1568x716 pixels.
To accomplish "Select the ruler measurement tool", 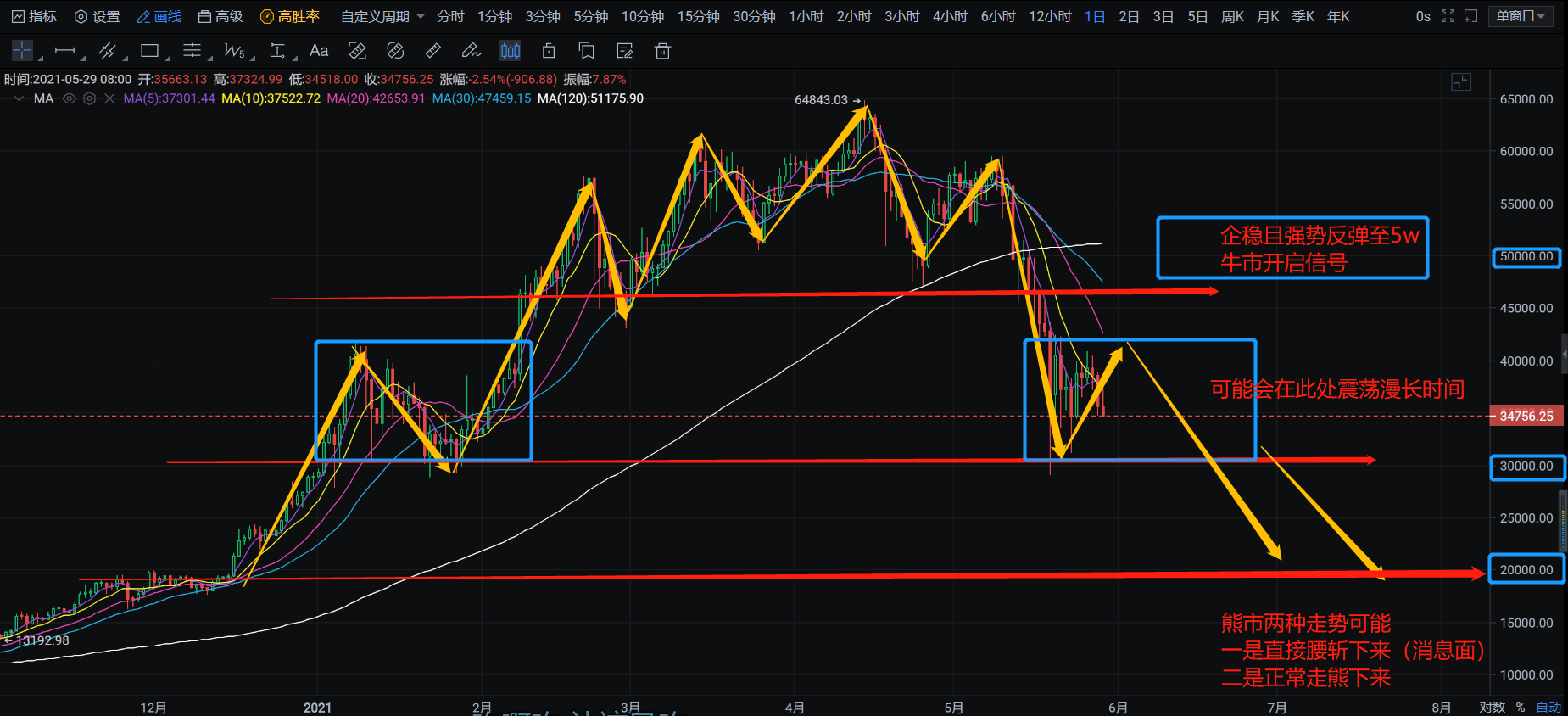I will (x=432, y=51).
